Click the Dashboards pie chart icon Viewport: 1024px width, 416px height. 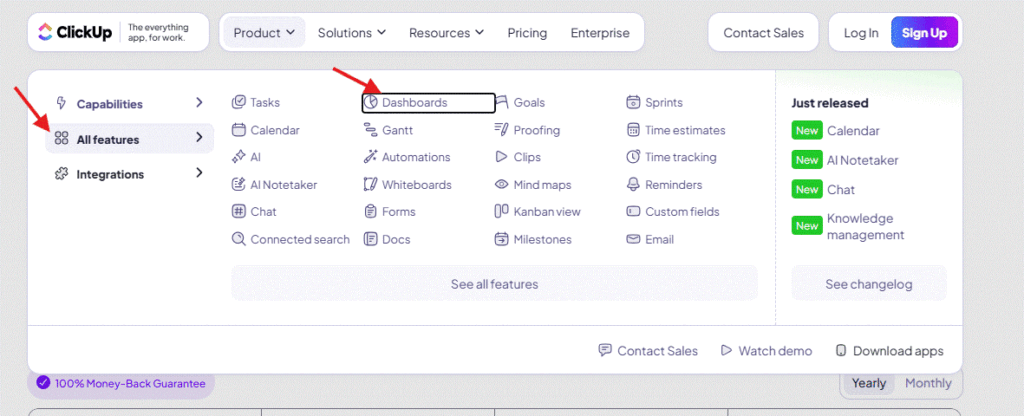(x=371, y=103)
